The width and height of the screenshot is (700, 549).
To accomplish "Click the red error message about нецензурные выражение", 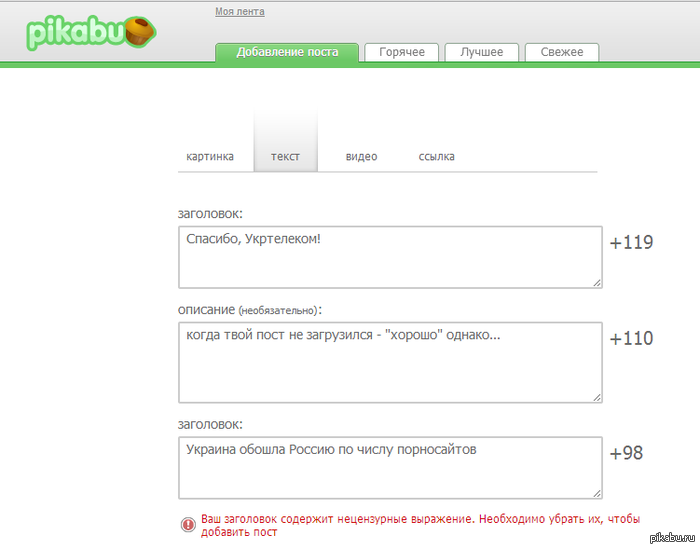I will (x=421, y=525).
